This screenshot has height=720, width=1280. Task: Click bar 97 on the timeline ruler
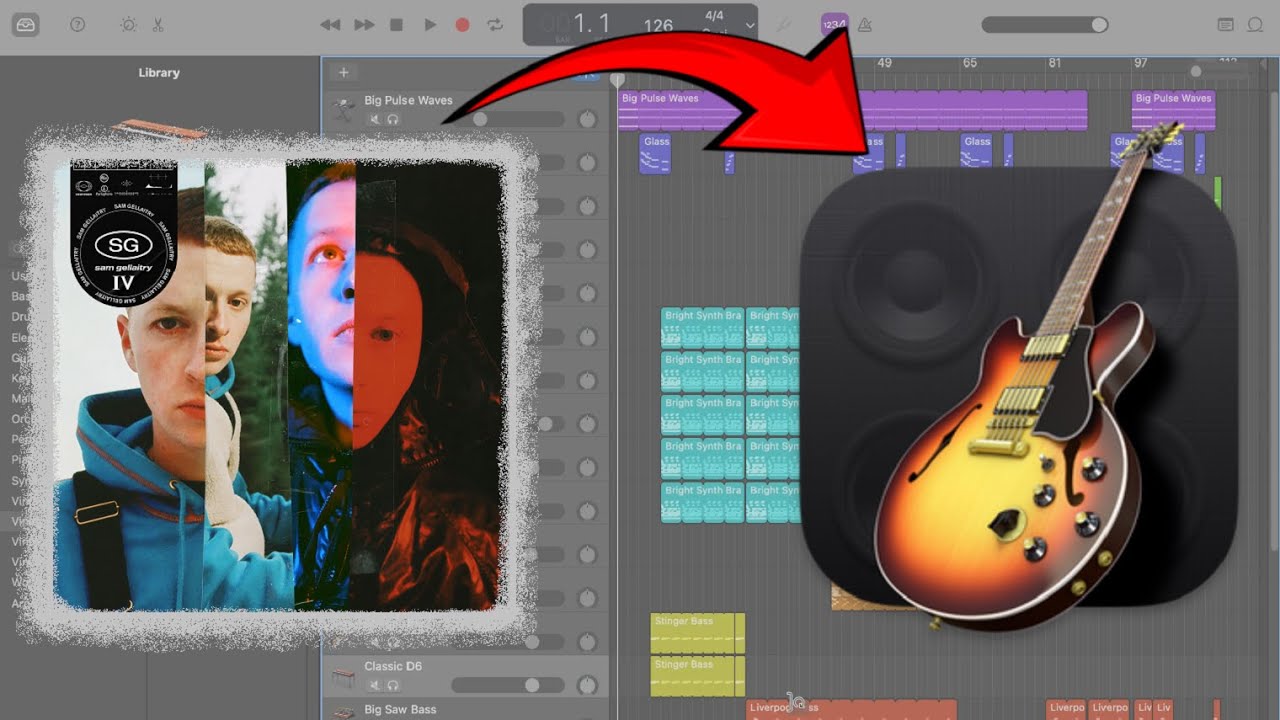click(1141, 63)
